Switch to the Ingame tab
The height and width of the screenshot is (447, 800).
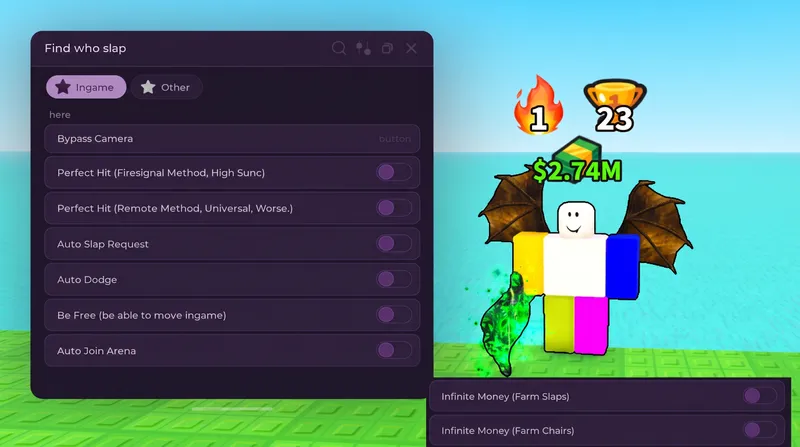click(x=86, y=87)
